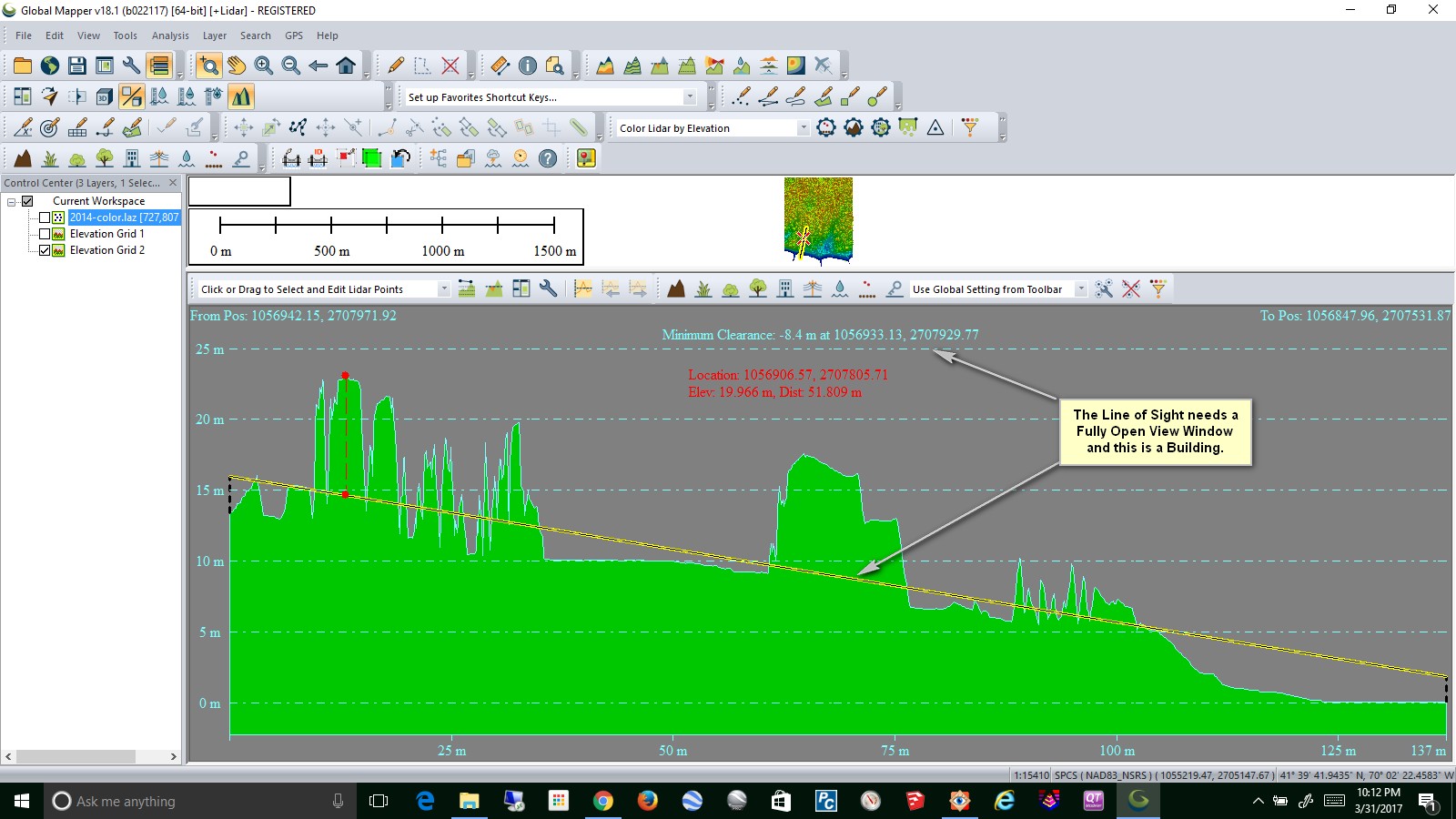Open the Select and Edit Lidar Points dropdown

tap(443, 289)
